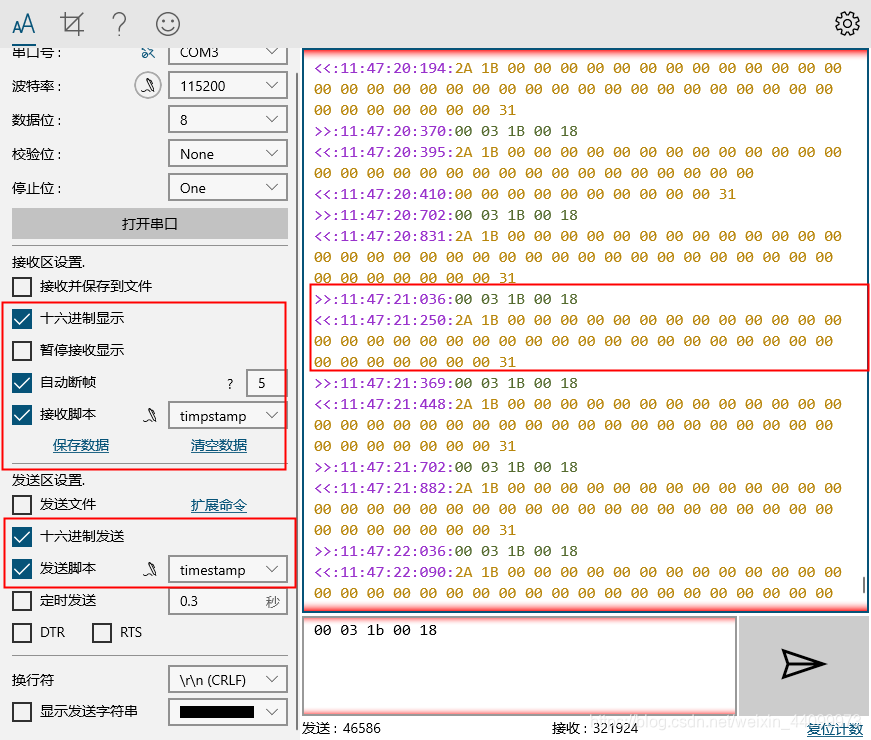
Task: Click the smiley feedback icon
Action: pos(168,24)
